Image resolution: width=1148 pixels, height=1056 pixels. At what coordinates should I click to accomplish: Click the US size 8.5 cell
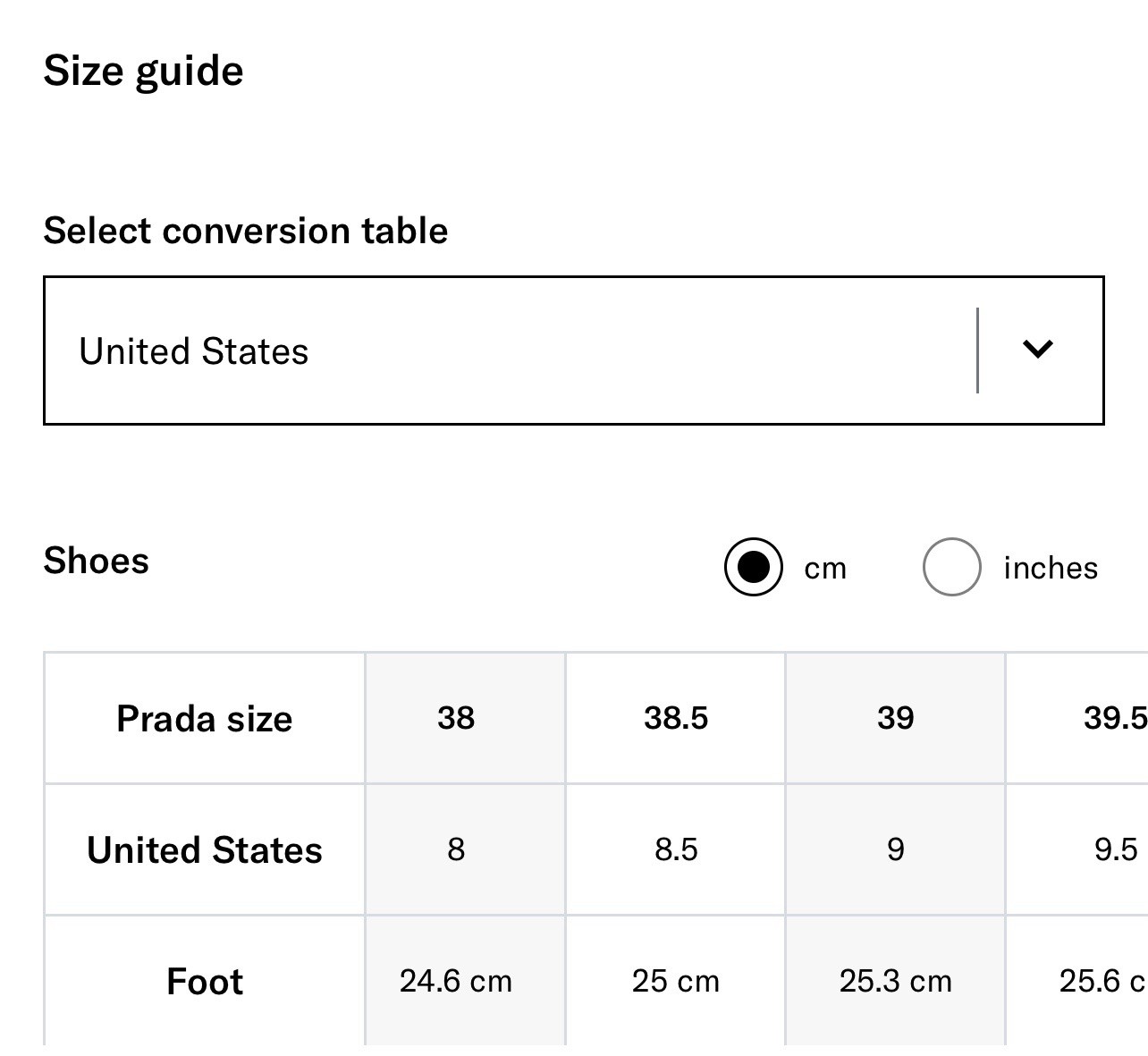click(676, 849)
